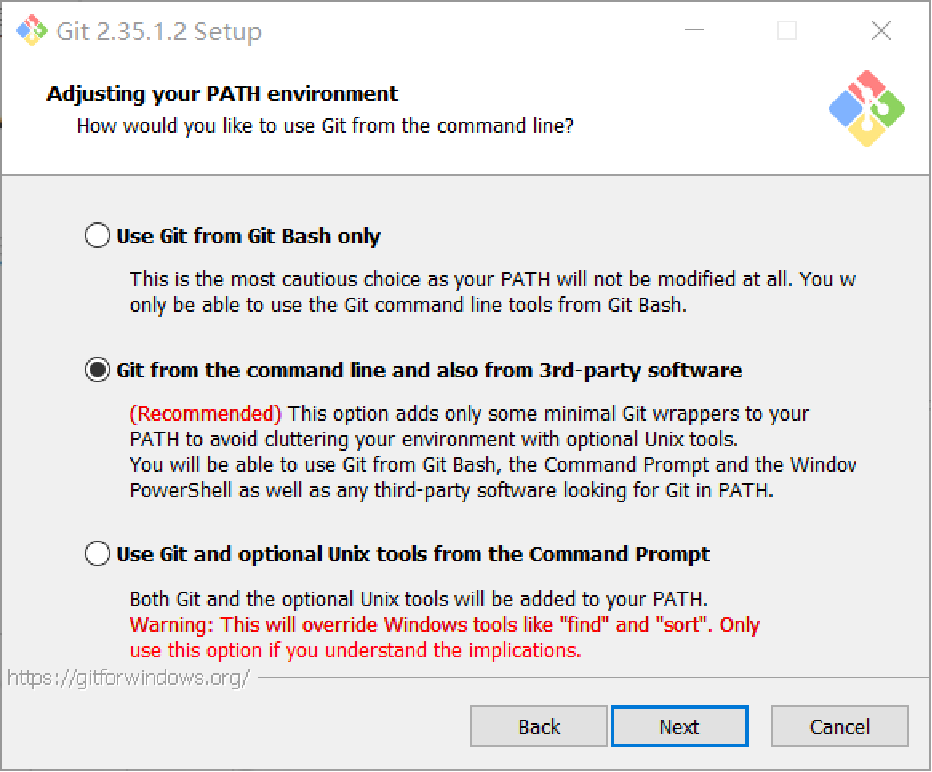
Task: Click the "How would you like to use Git" subheading
Action: point(325,127)
